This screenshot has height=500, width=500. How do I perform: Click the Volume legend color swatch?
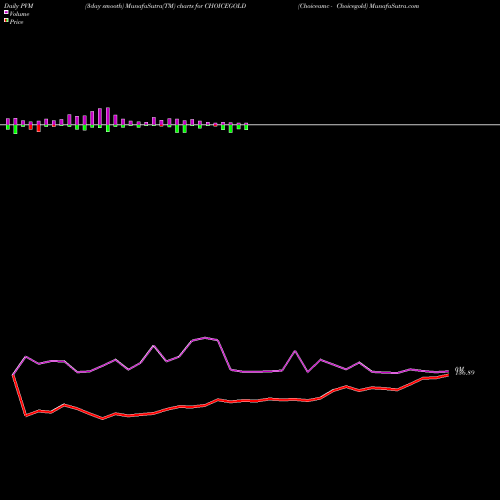click(6, 12)
